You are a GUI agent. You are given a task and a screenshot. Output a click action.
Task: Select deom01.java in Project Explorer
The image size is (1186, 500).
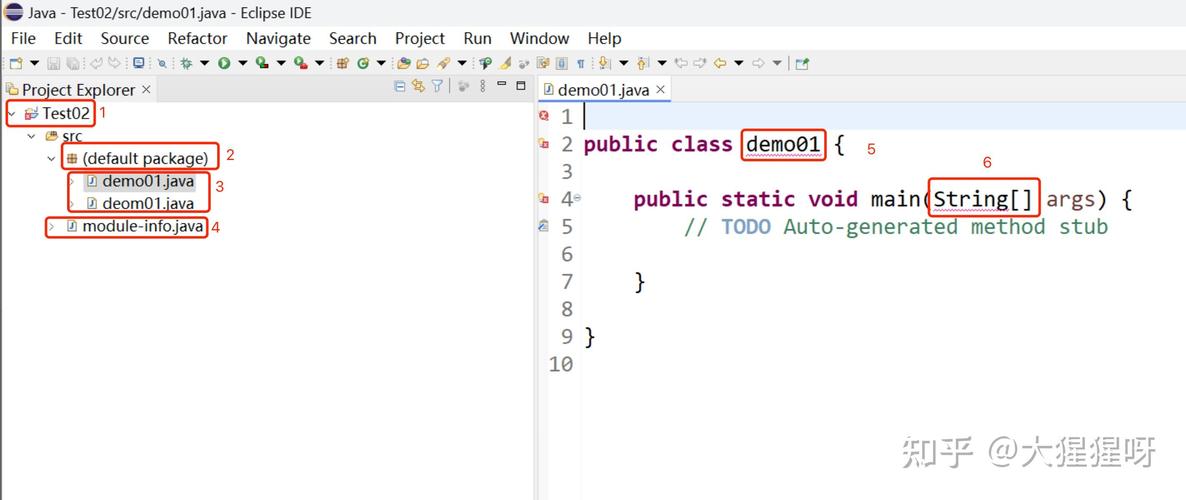[x=147, y=204]
